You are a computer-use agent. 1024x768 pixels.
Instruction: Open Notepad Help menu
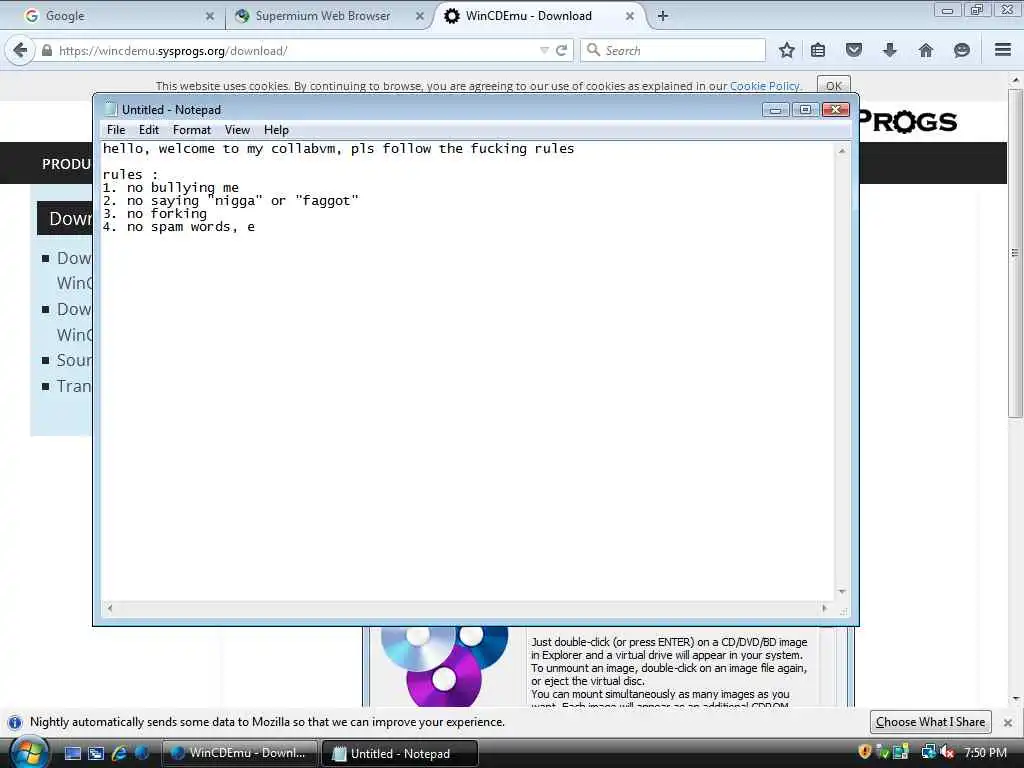coord(276,130)
